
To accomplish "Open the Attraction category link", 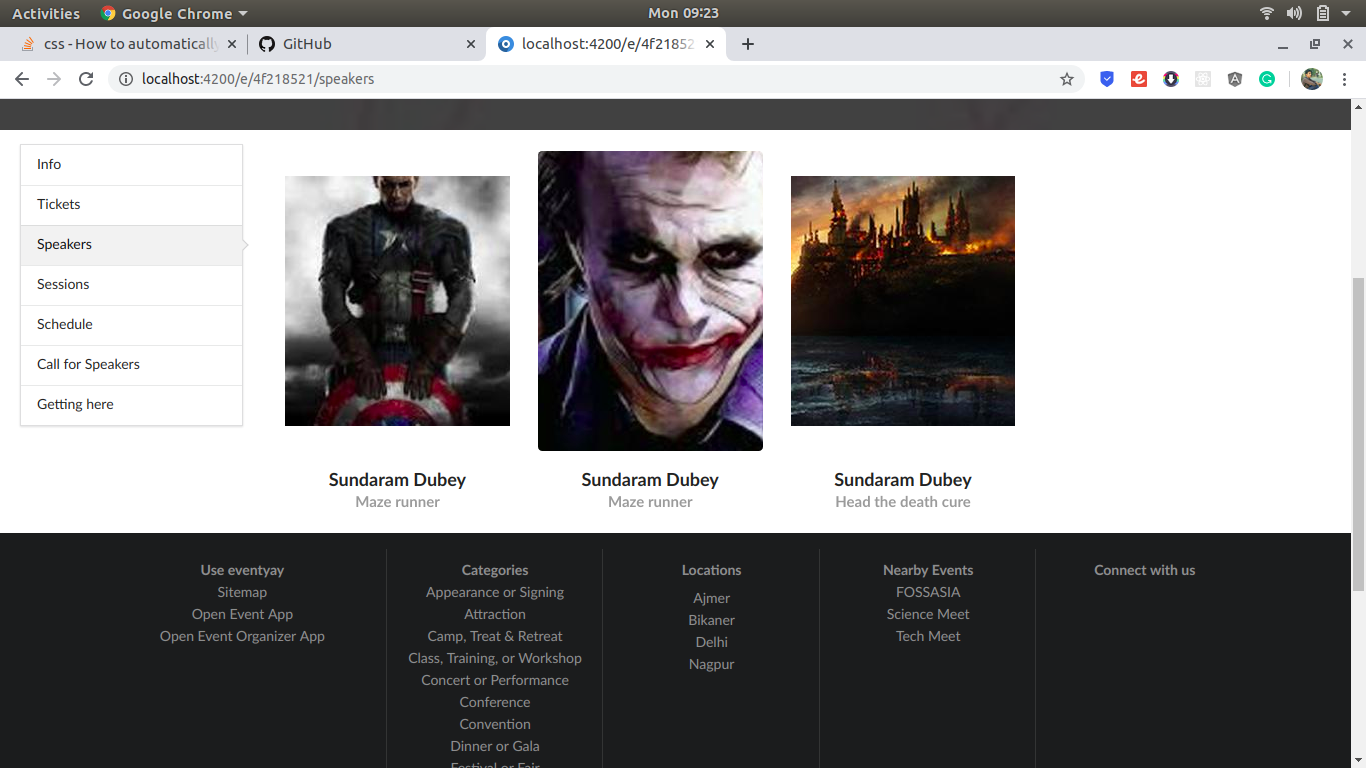I will 495,614.
